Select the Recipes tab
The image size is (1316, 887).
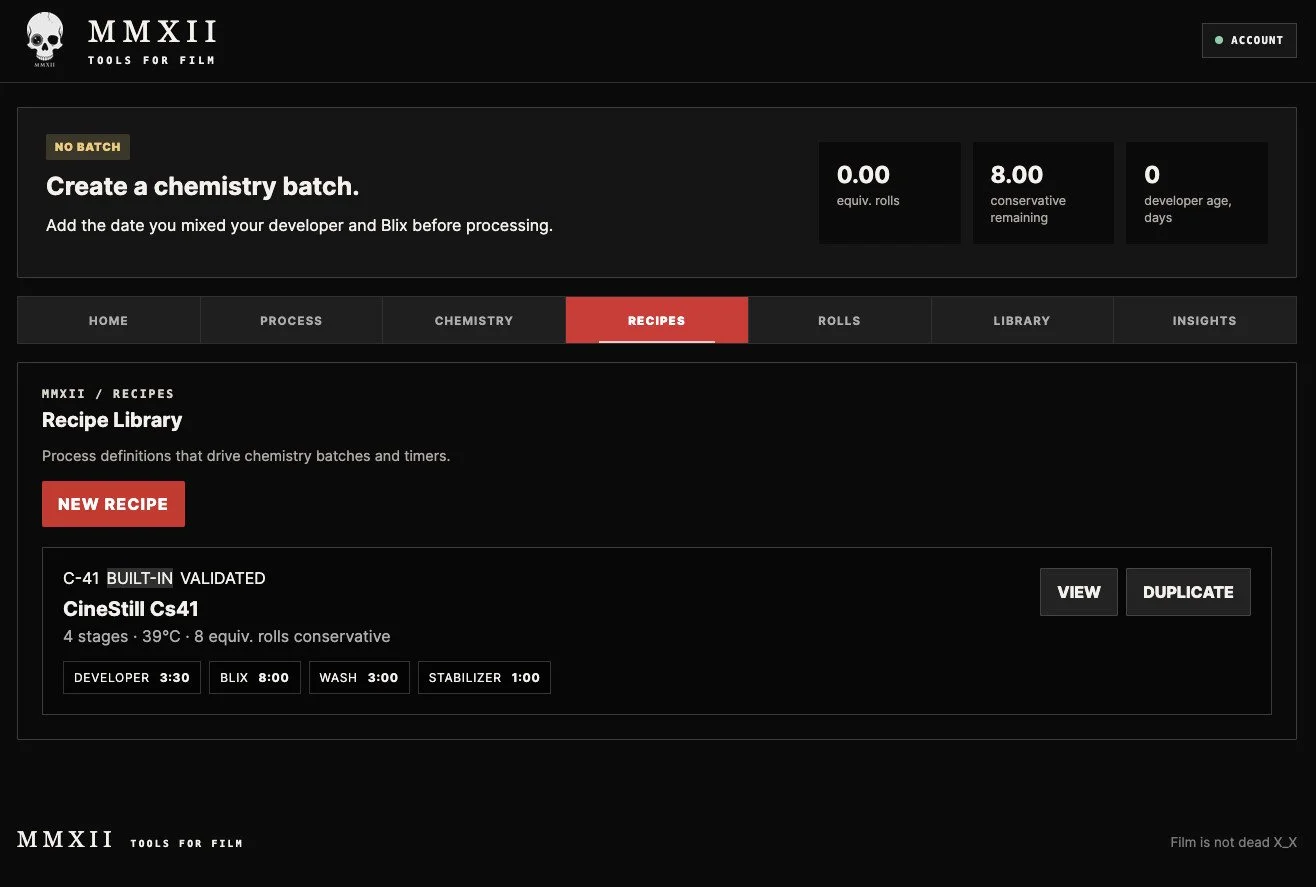[x=657, y=320]
